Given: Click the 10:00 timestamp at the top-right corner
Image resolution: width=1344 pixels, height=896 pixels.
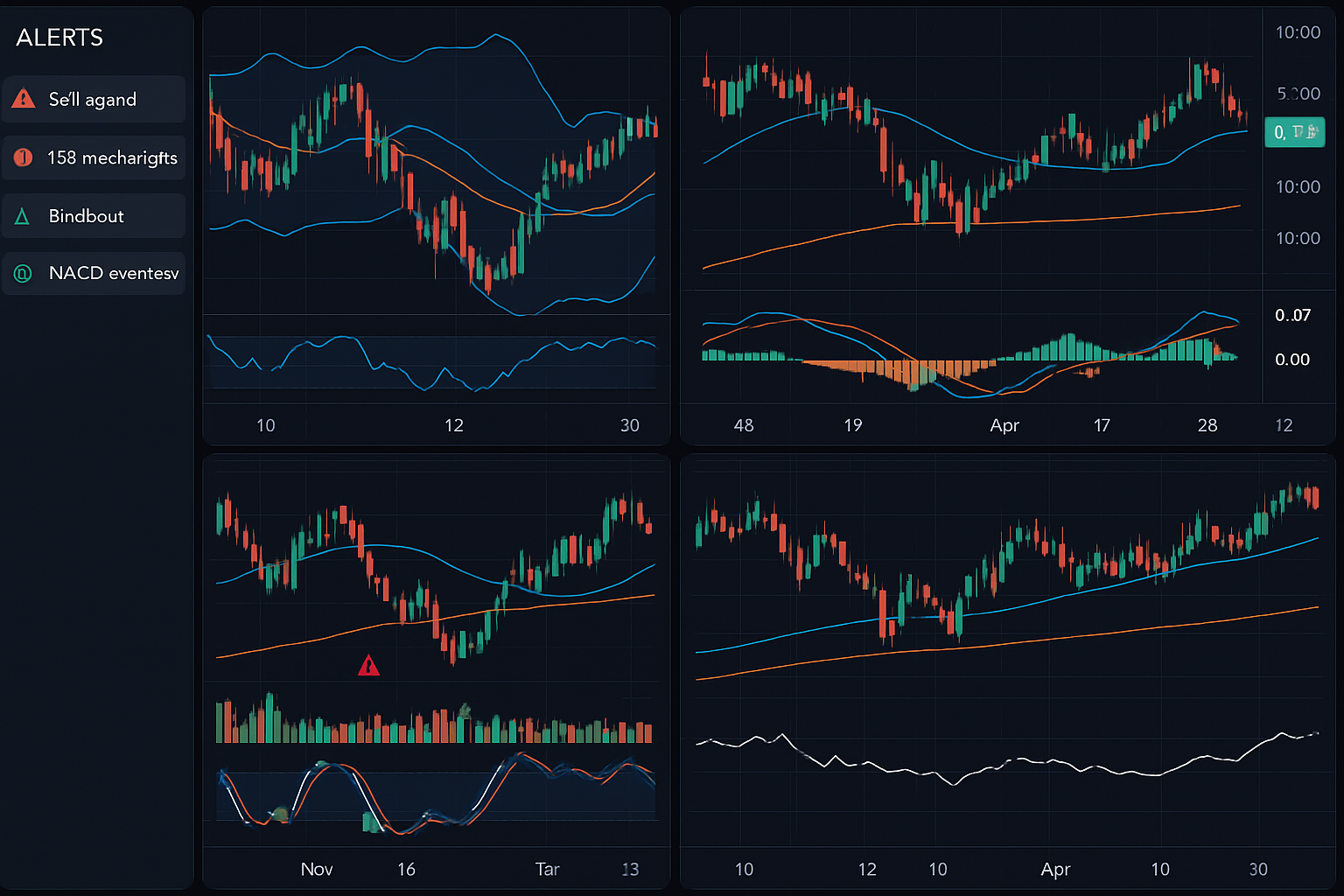Looking at the screenshot, I should [1297, 31].
